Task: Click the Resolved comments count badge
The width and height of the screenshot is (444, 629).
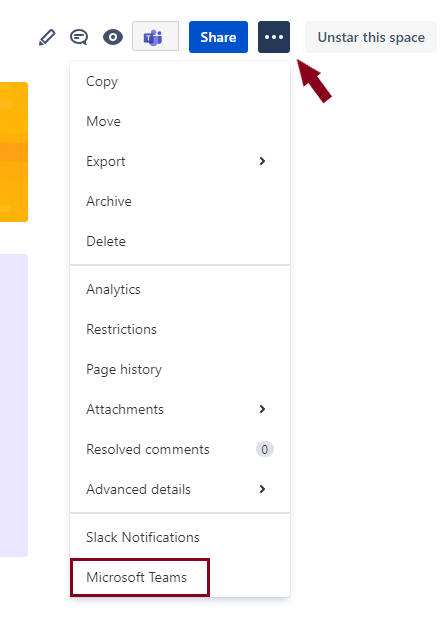Action: [265, 449]
